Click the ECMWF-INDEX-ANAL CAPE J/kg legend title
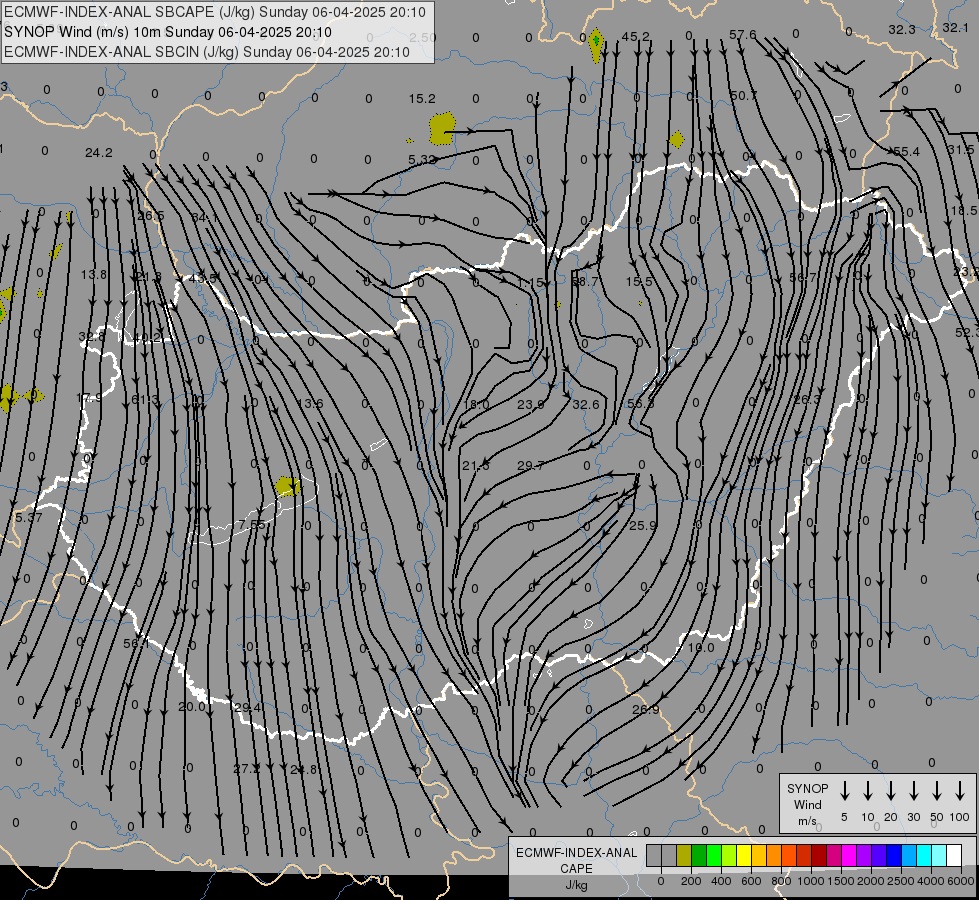Screen dimensions: 979x900 [576, 868]
